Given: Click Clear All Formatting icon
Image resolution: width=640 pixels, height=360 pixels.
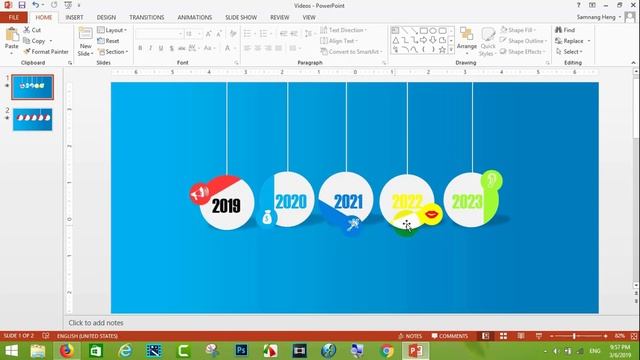Looking at the screenshot, I should (x=233, y=34).
